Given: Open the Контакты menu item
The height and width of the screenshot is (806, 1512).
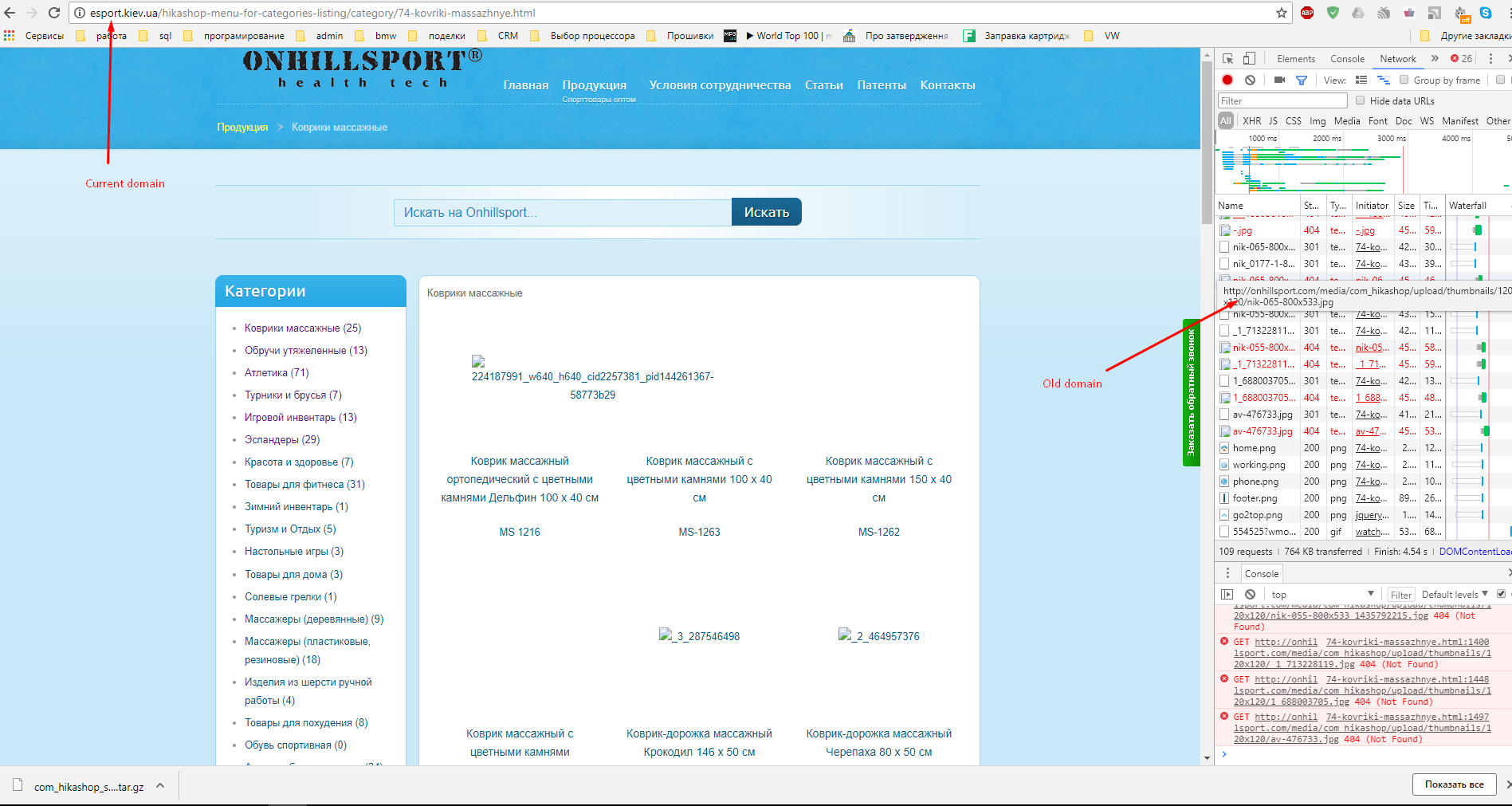Looking at the screenshot, I should click(947, 85).
